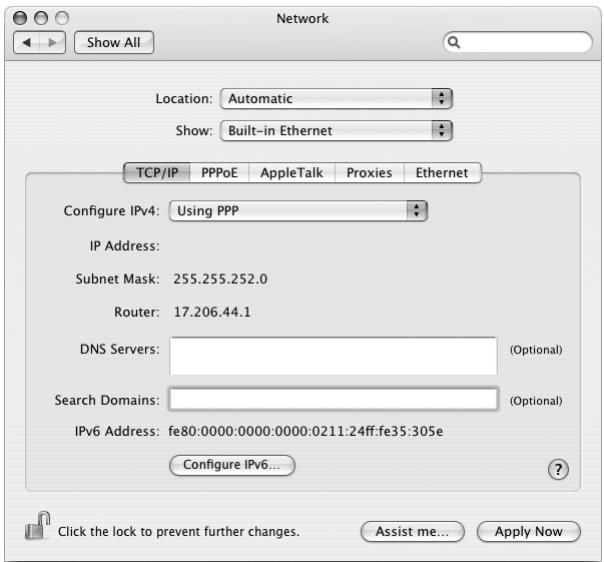Minimize the Network window
The width and height of the screenshot is (604, 562).
(x=41, y=18)
